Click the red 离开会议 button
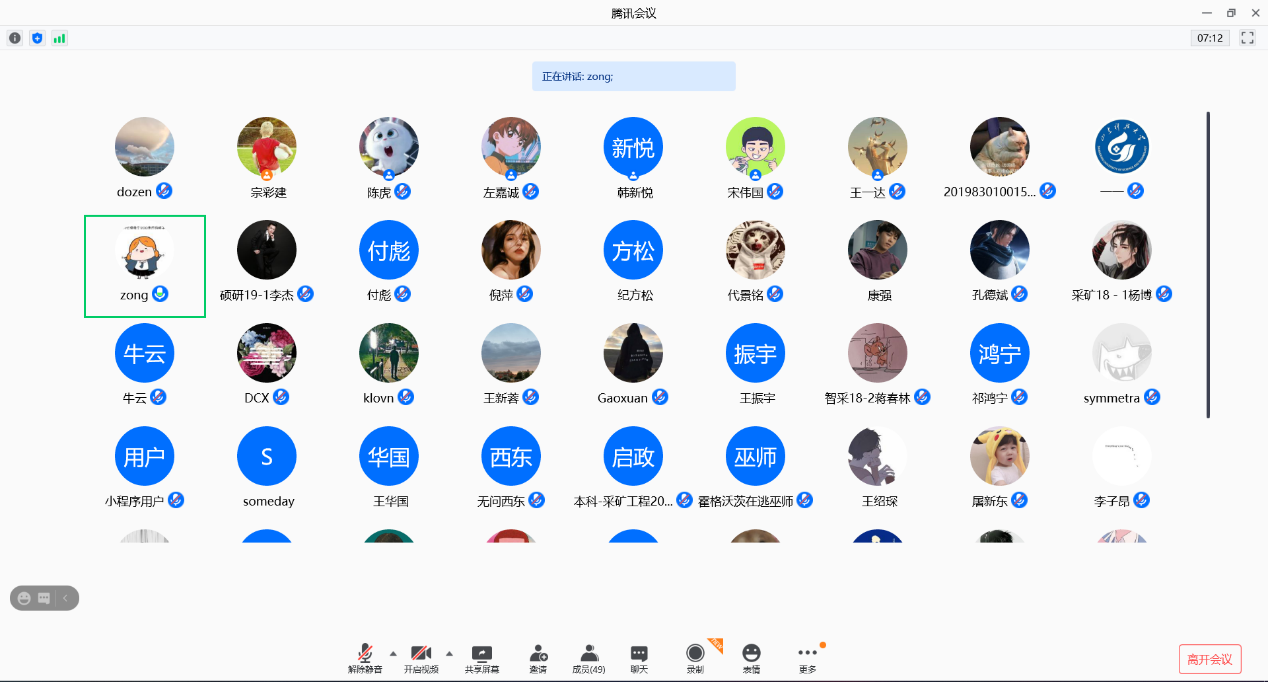 (1210, 659)
